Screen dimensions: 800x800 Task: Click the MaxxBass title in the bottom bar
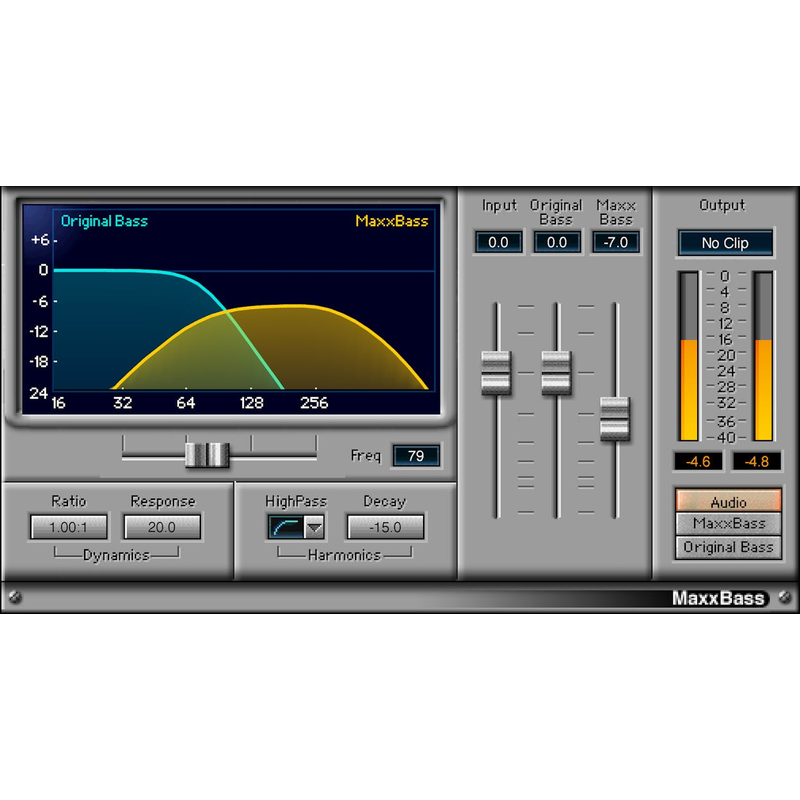pos(719,597)
